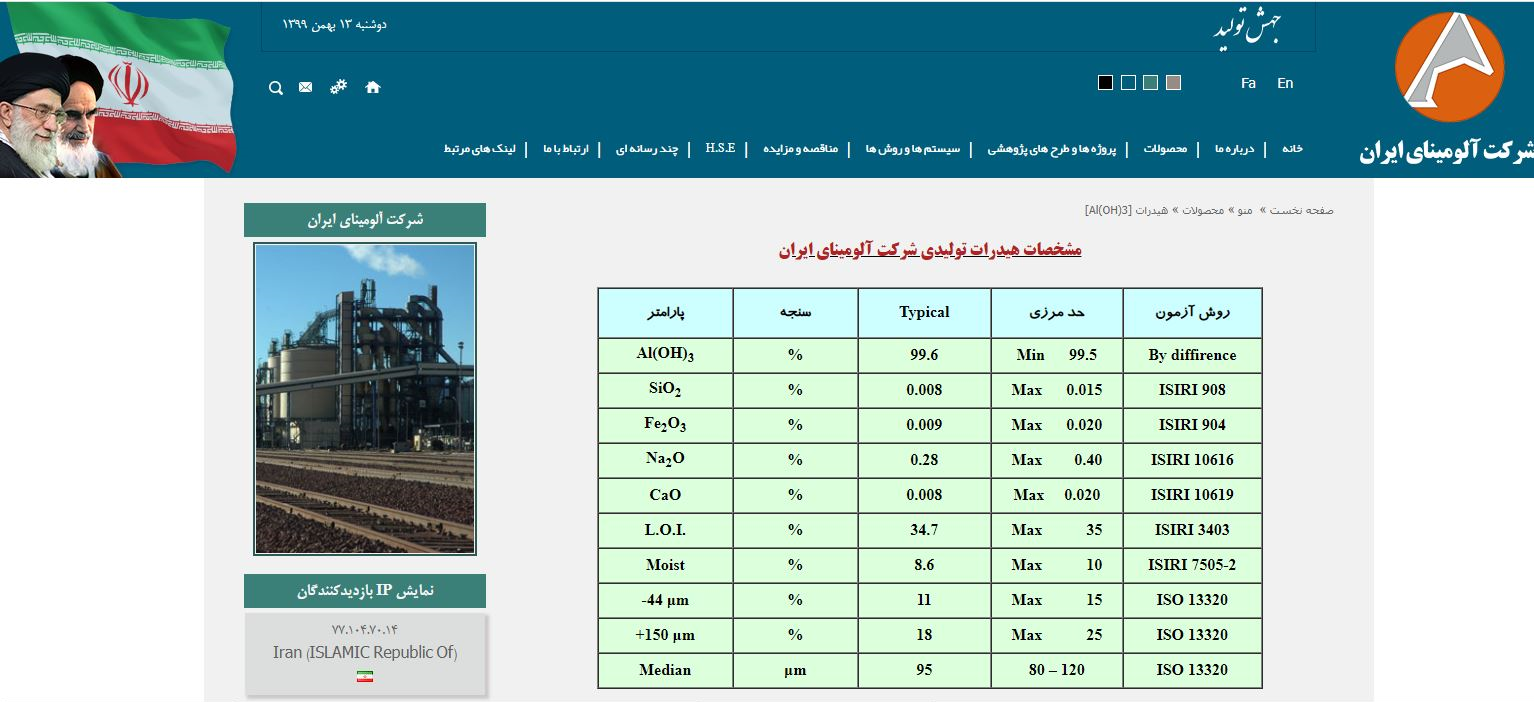
Task: Click the شرکت آلومینای ایران sidebar heading
Action: 365,220
